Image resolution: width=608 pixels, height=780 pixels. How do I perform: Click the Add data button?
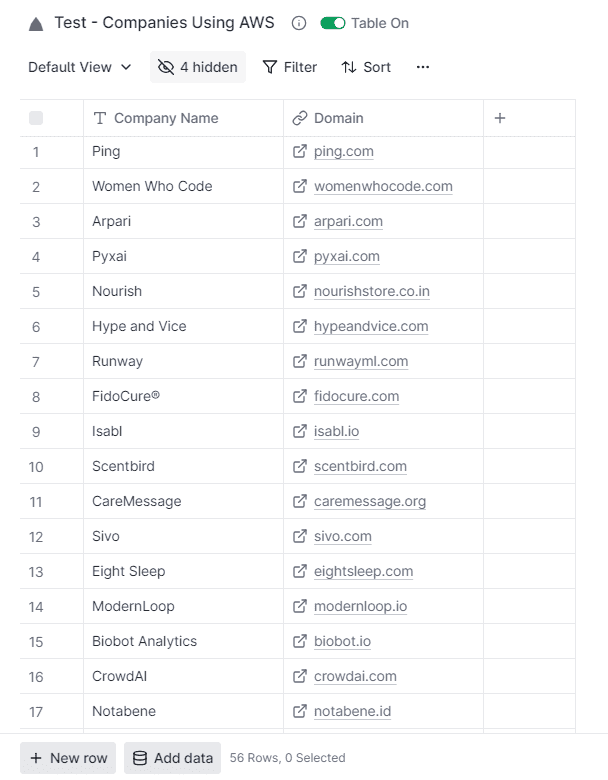172,758
